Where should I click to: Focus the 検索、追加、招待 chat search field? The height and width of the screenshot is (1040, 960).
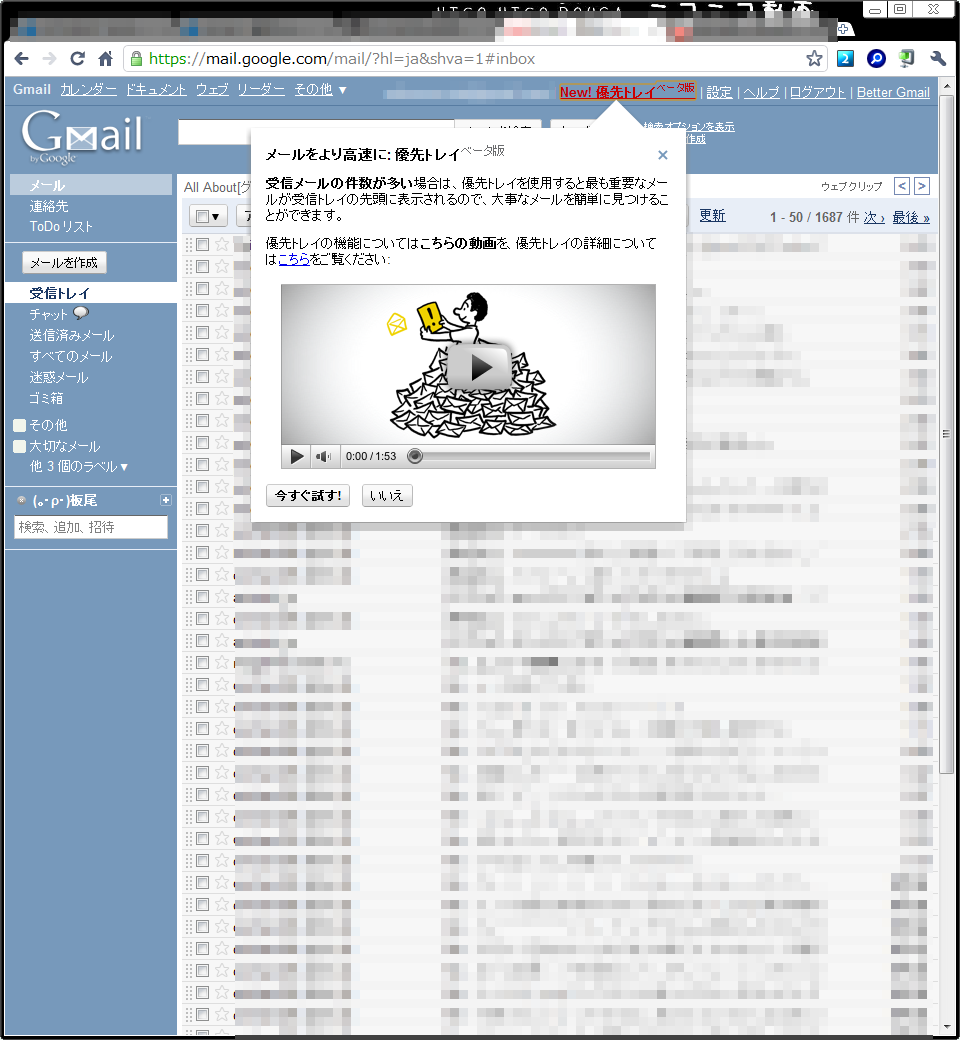[x=91, y=527]
